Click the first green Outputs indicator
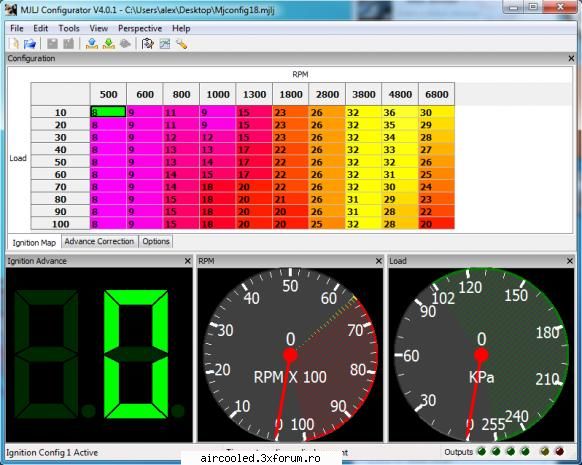Screen dimensions: 582x465 (481, 452)
